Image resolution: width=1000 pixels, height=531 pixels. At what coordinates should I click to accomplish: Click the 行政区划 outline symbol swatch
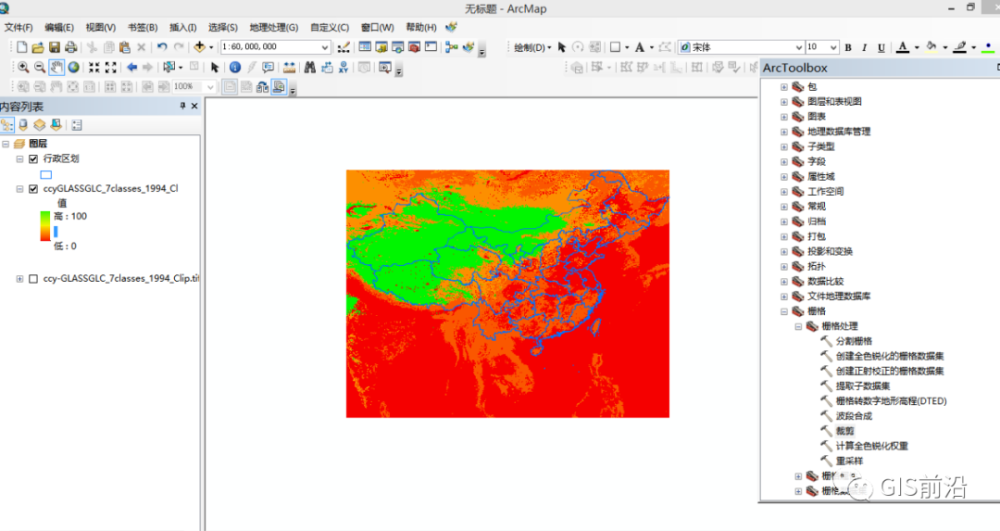46,175
